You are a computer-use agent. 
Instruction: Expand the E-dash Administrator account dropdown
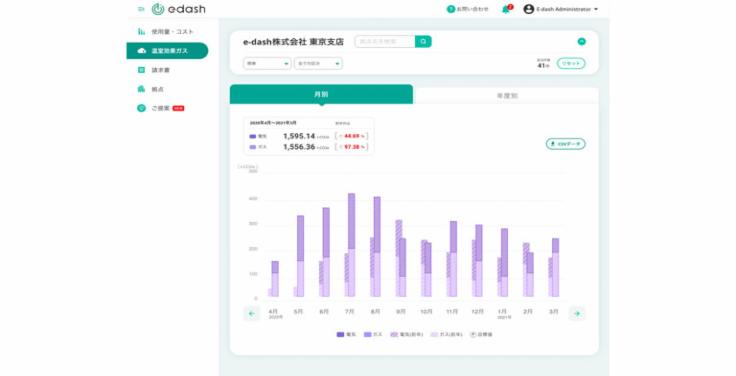[x=567, y=9]
